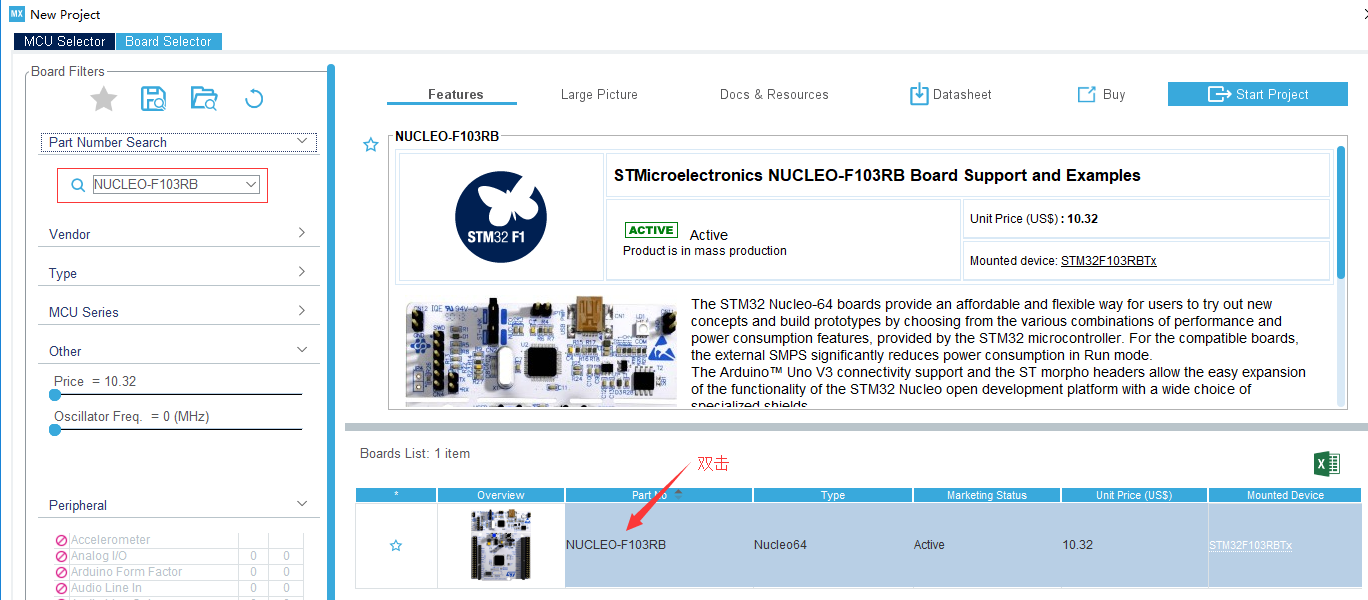Click the star column header in boards list
This screenshot has height=600, width=1368.
396,495
